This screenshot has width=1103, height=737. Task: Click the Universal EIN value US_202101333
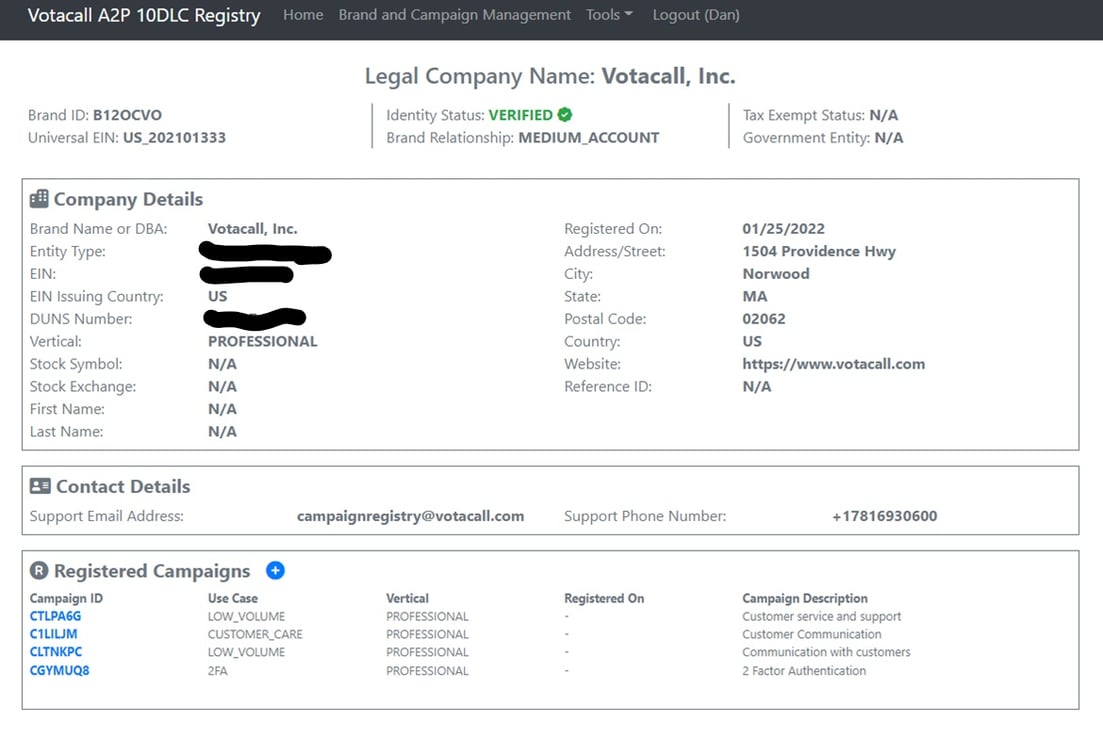click(x=174, y=138)
